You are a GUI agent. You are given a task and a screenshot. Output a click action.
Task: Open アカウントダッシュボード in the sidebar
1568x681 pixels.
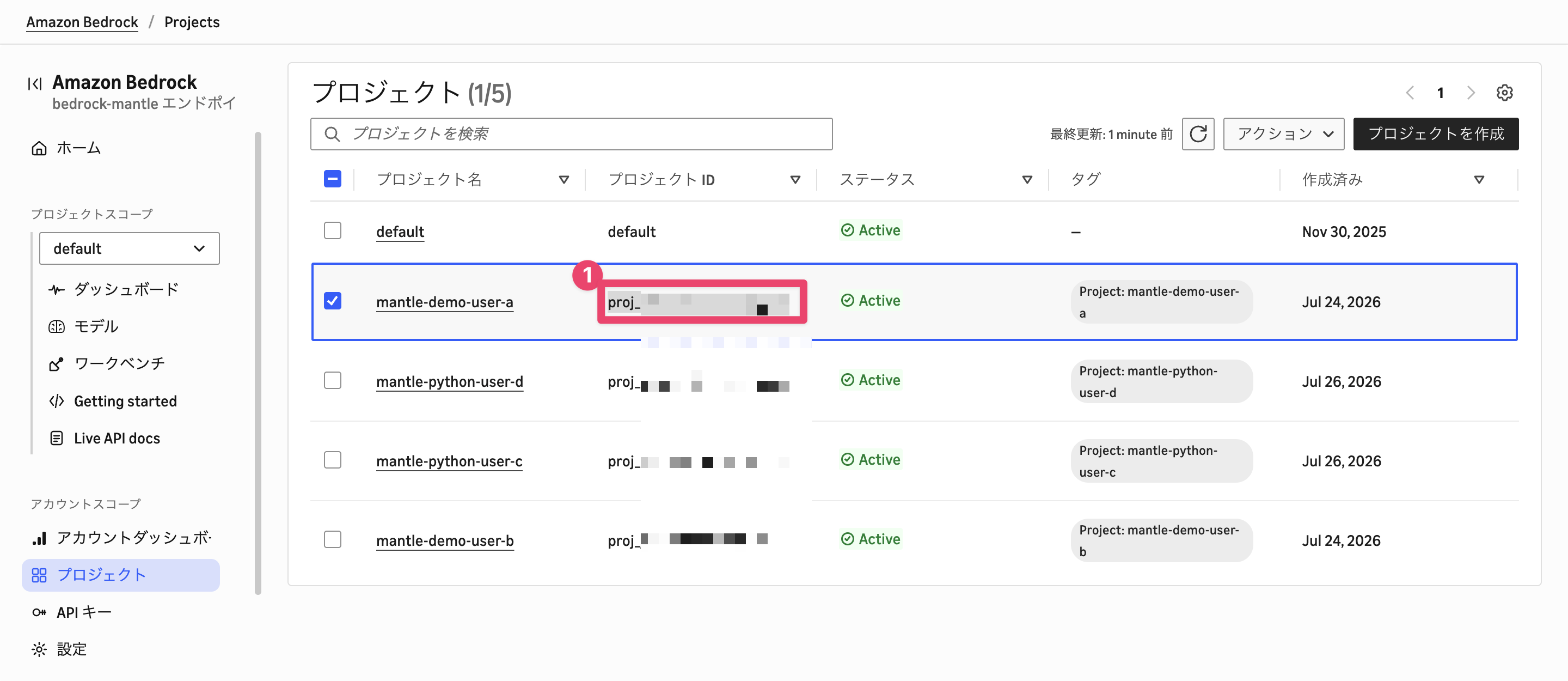point(134,538)
